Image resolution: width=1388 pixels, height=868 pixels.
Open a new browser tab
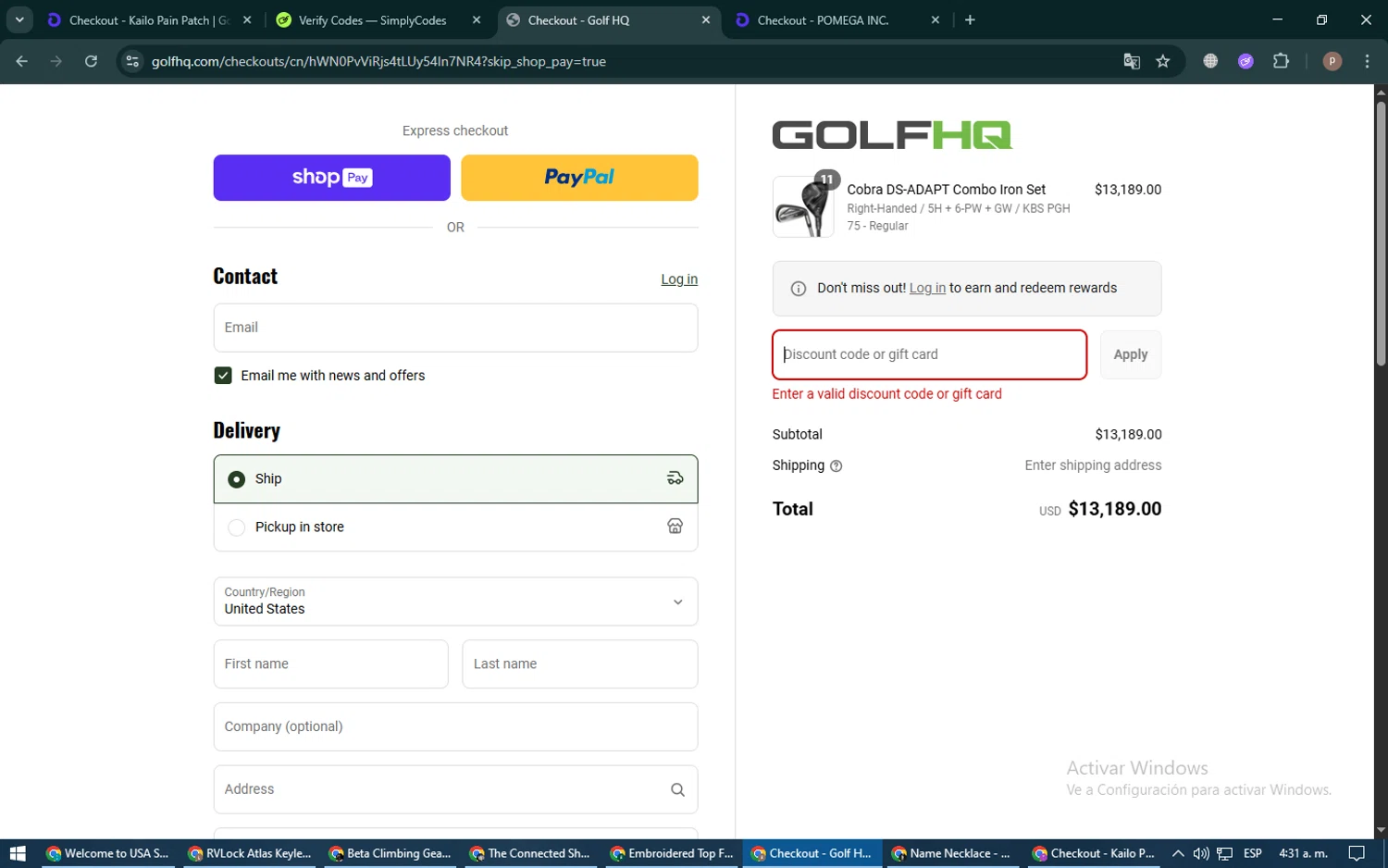[x=970, y=19]
